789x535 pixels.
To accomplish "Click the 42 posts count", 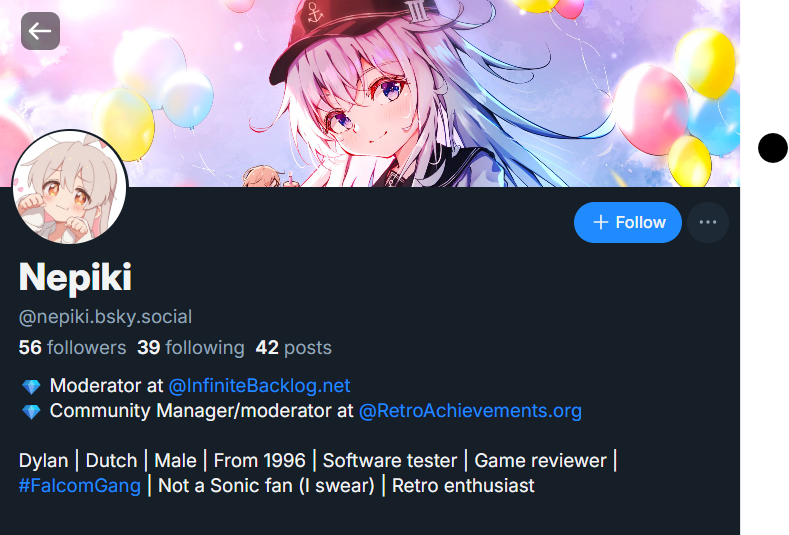I will coord(293,348).
